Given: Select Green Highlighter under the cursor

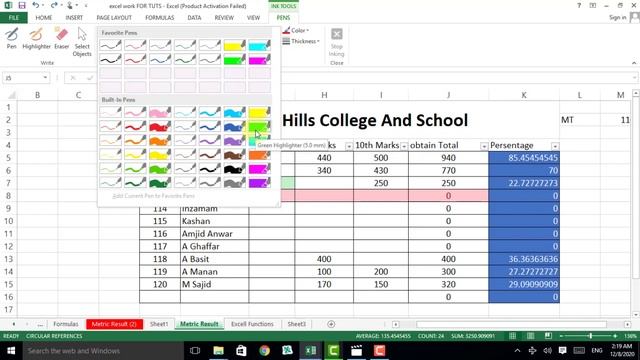Looking at the screenshot, I should tap(260, 127).
